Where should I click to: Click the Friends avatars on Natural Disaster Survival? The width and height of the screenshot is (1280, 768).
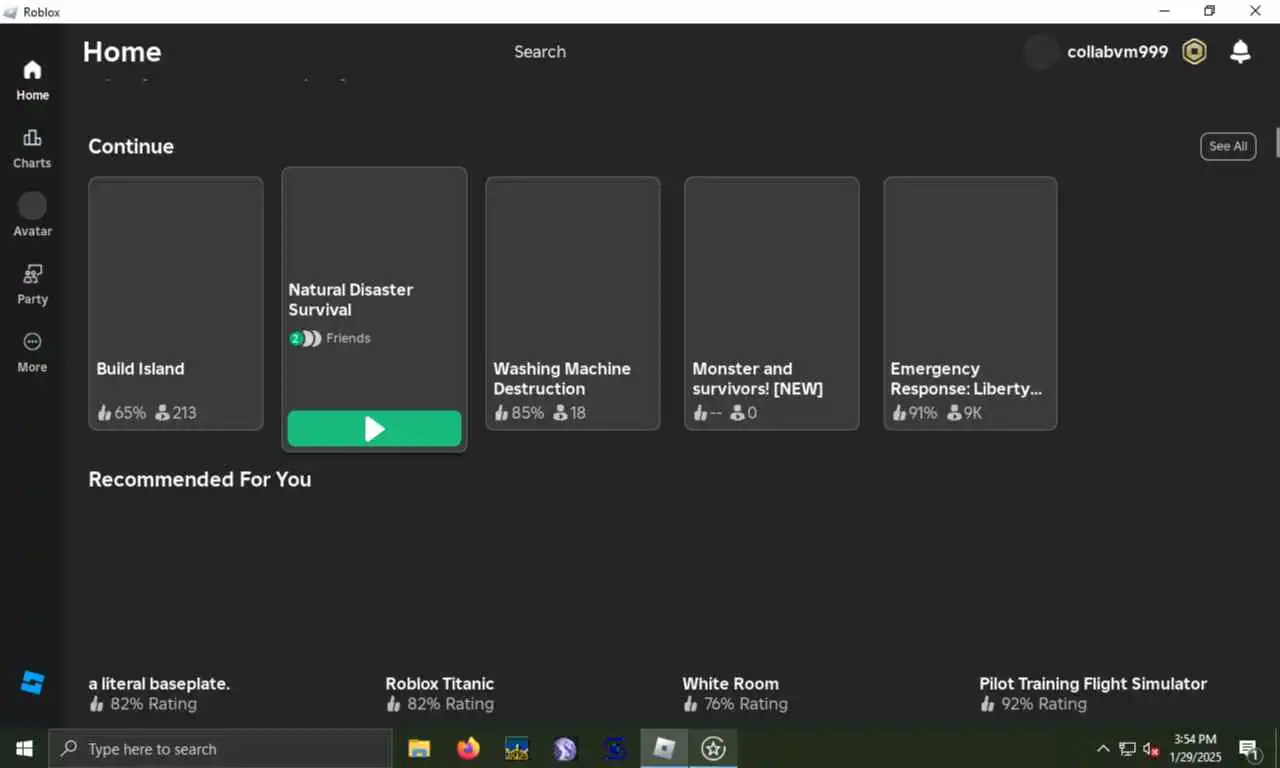306,338
